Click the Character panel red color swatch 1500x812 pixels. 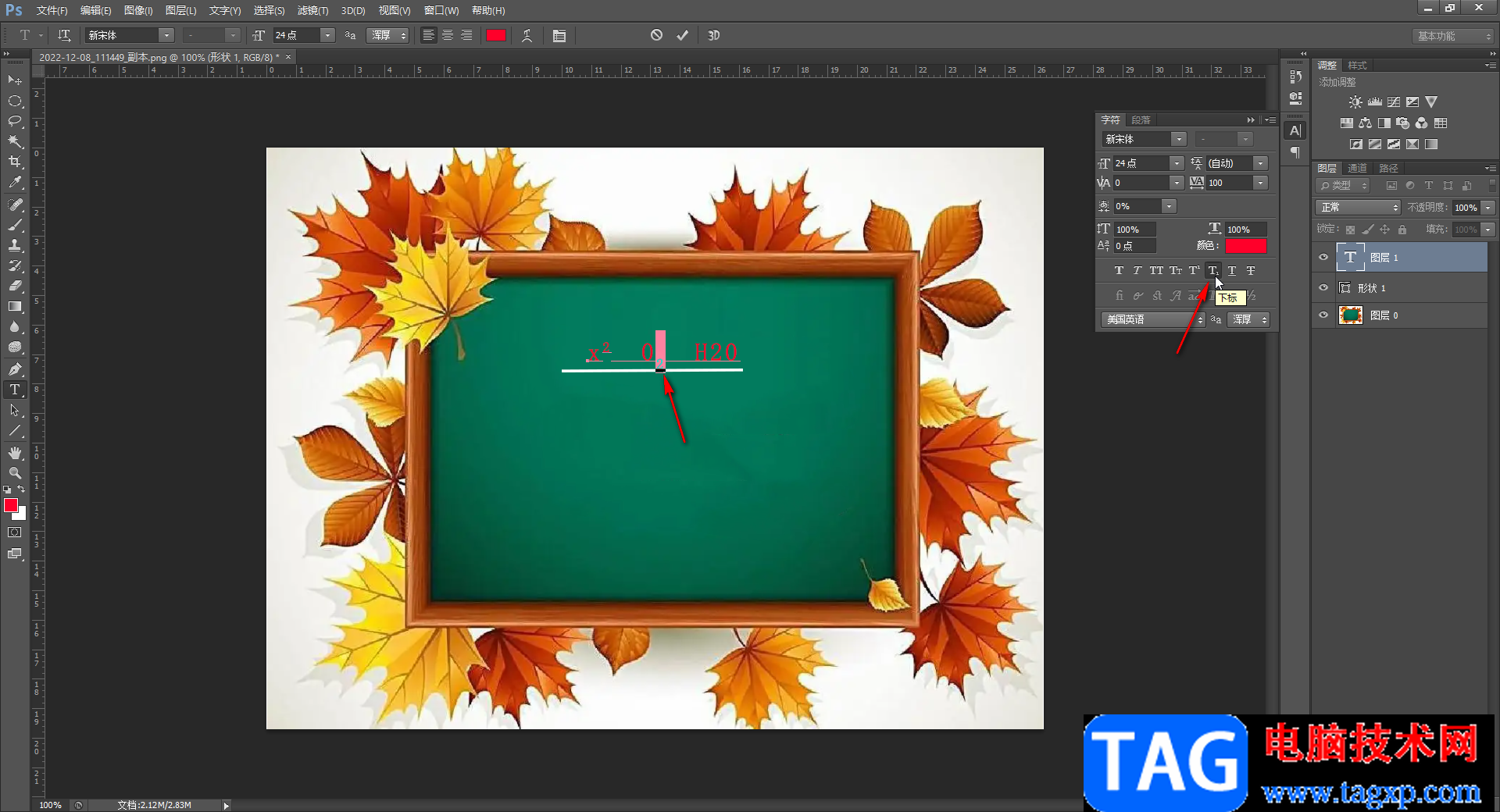tap(1245, 246)
